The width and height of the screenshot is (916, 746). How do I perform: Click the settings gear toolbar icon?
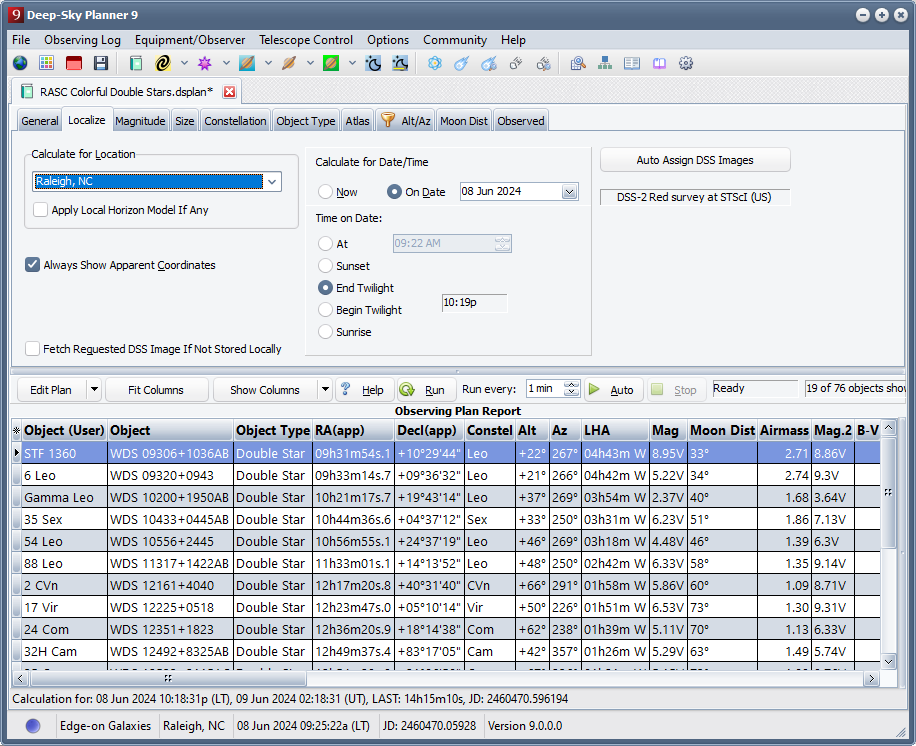click(x=686, y=63)
